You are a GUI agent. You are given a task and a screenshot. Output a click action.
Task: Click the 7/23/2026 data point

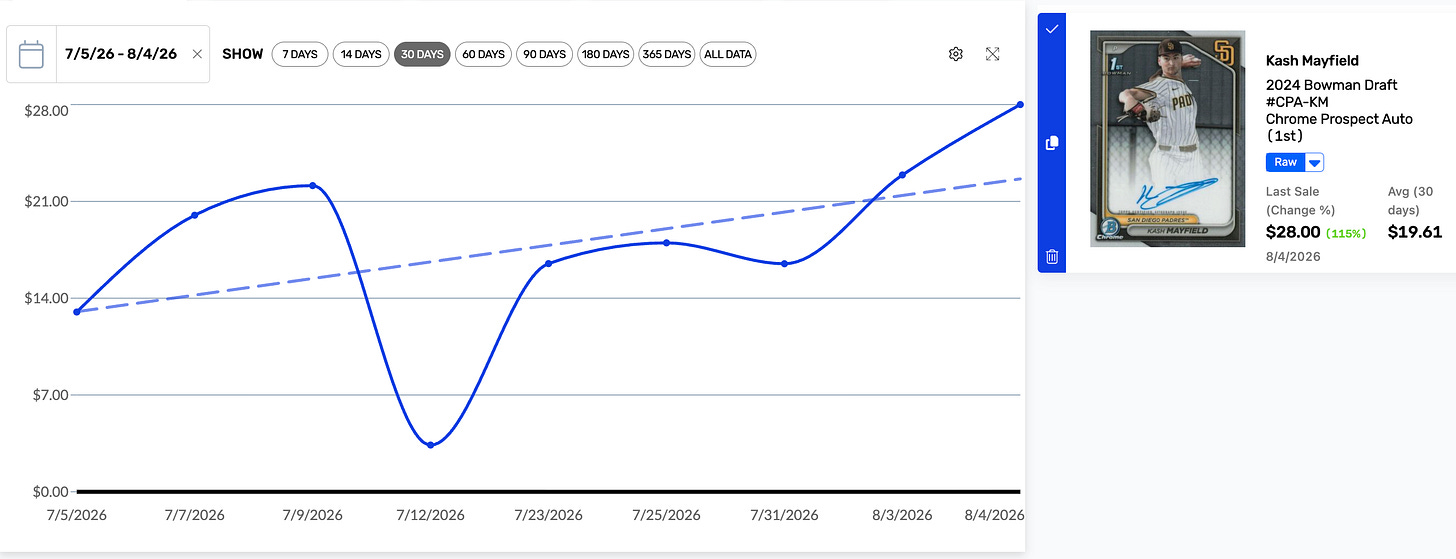pos(548,263)
